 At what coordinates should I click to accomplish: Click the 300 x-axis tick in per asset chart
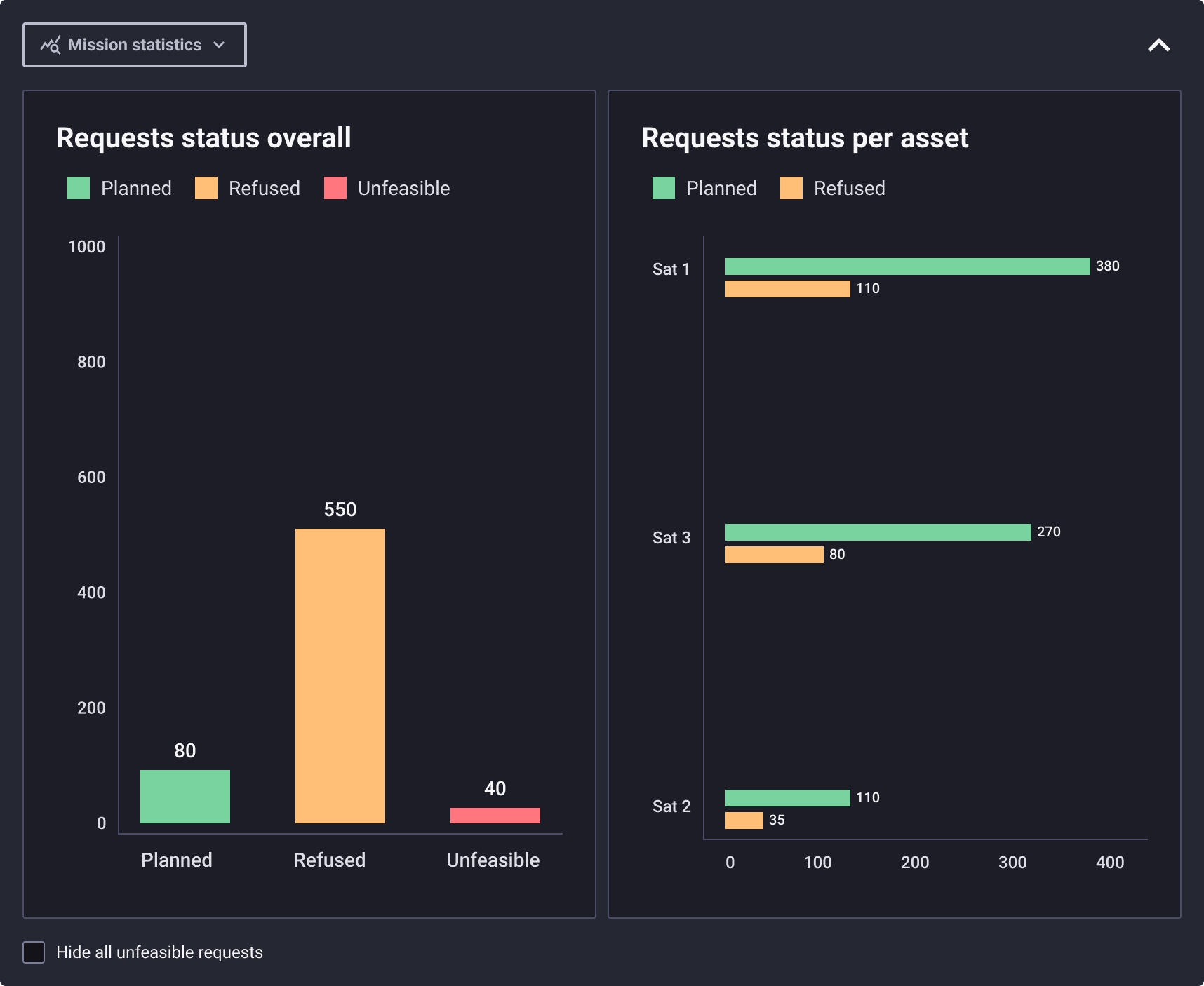(x=1012, y=863)
